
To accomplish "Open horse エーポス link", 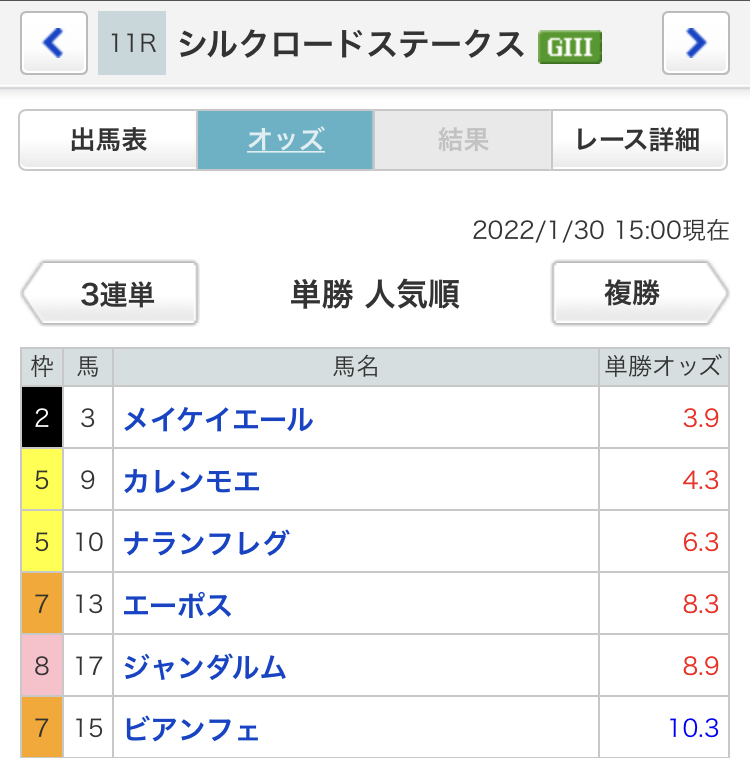I will pos(177,604).
